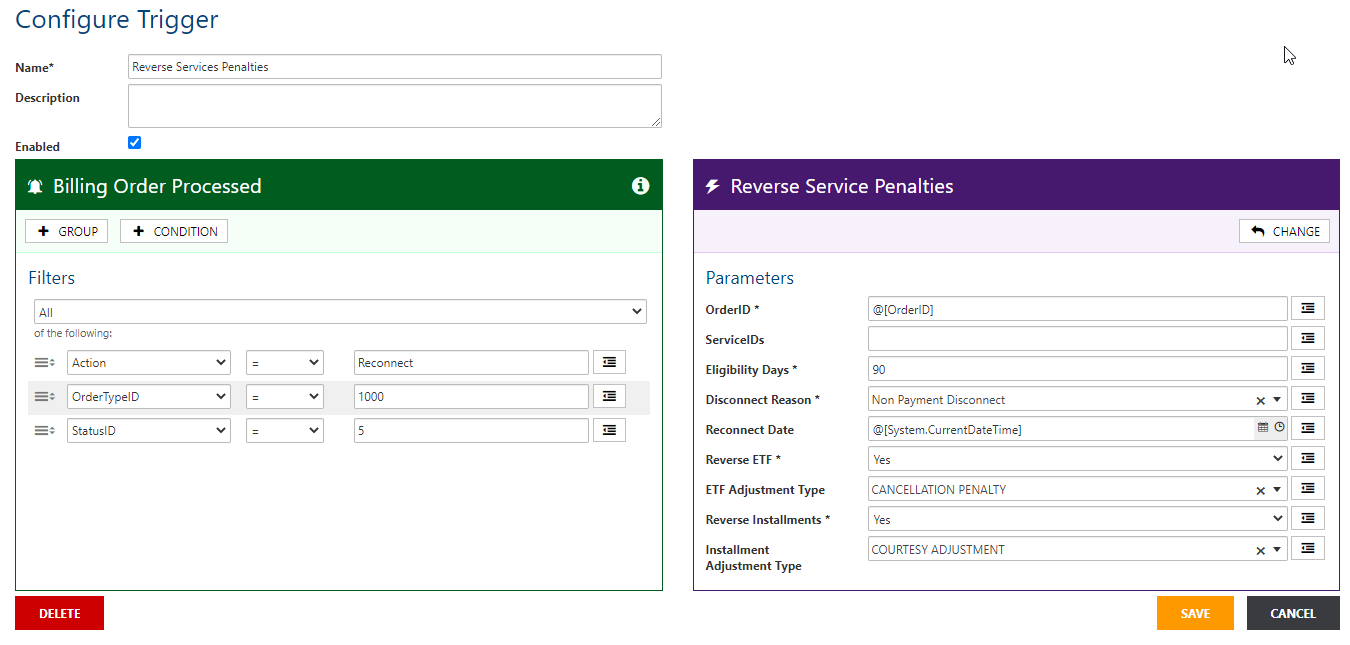This screenshot has height=645, width=1350.
Task: Clear the COURTESY ADJUSTMENT installment adjustment value
Action: [x=1260, y=548]
